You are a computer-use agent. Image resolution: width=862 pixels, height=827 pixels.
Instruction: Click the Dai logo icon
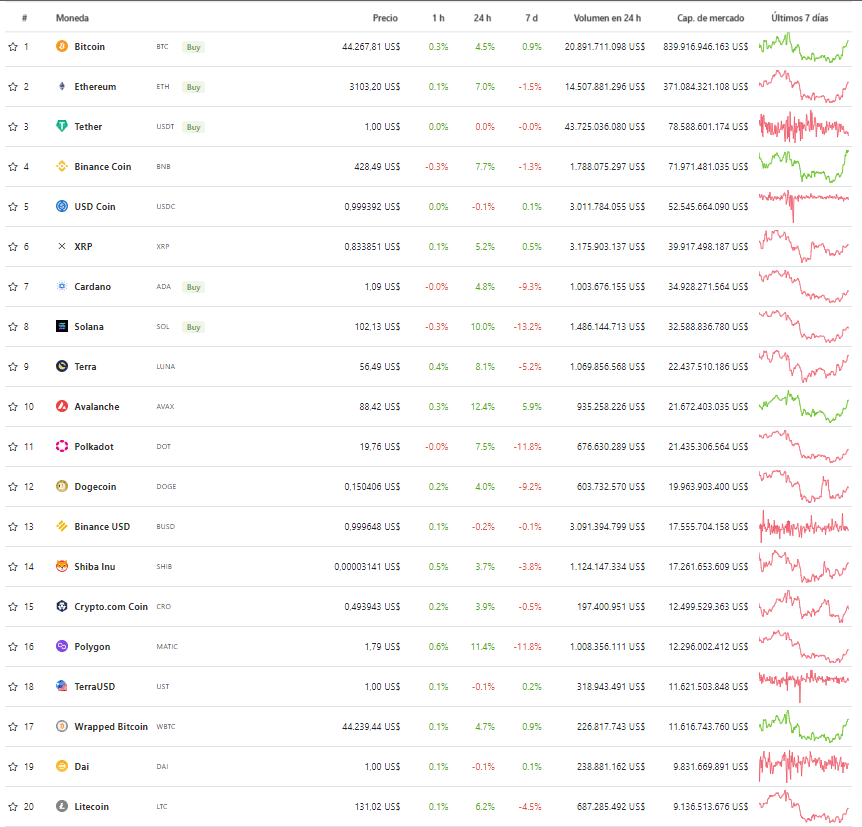click(62, 766)
